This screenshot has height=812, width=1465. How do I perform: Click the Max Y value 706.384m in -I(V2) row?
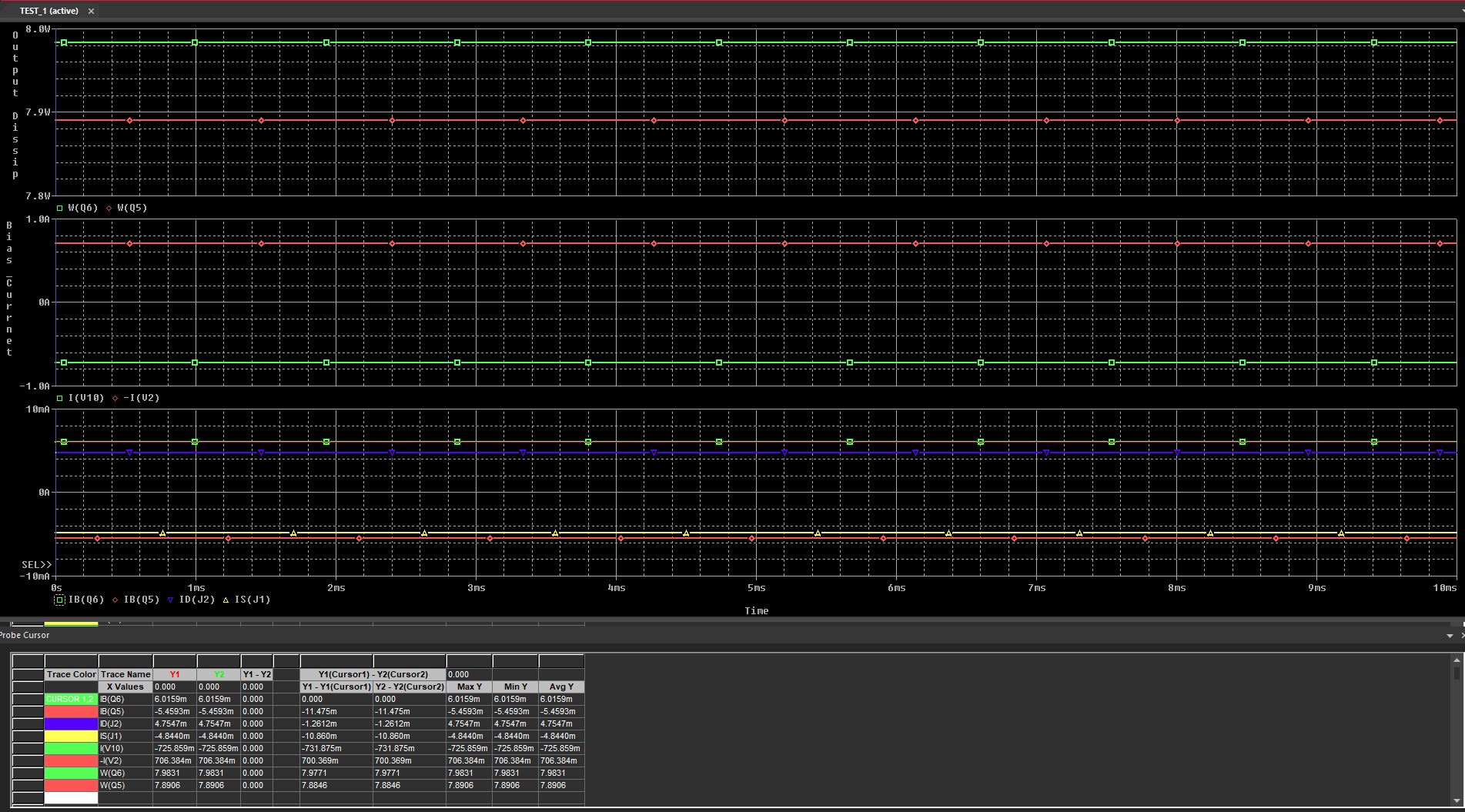coord(469,760)
